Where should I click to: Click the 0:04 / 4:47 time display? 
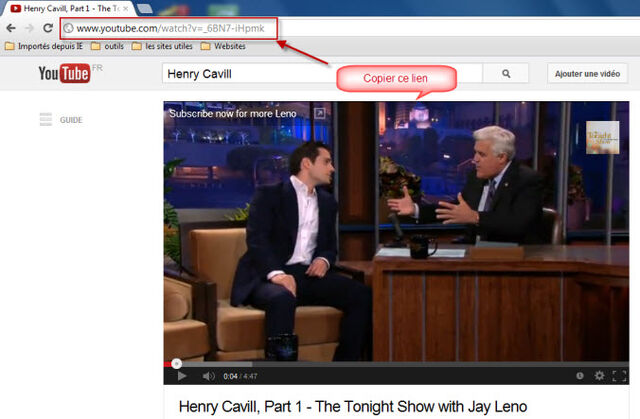pos(240,376)
